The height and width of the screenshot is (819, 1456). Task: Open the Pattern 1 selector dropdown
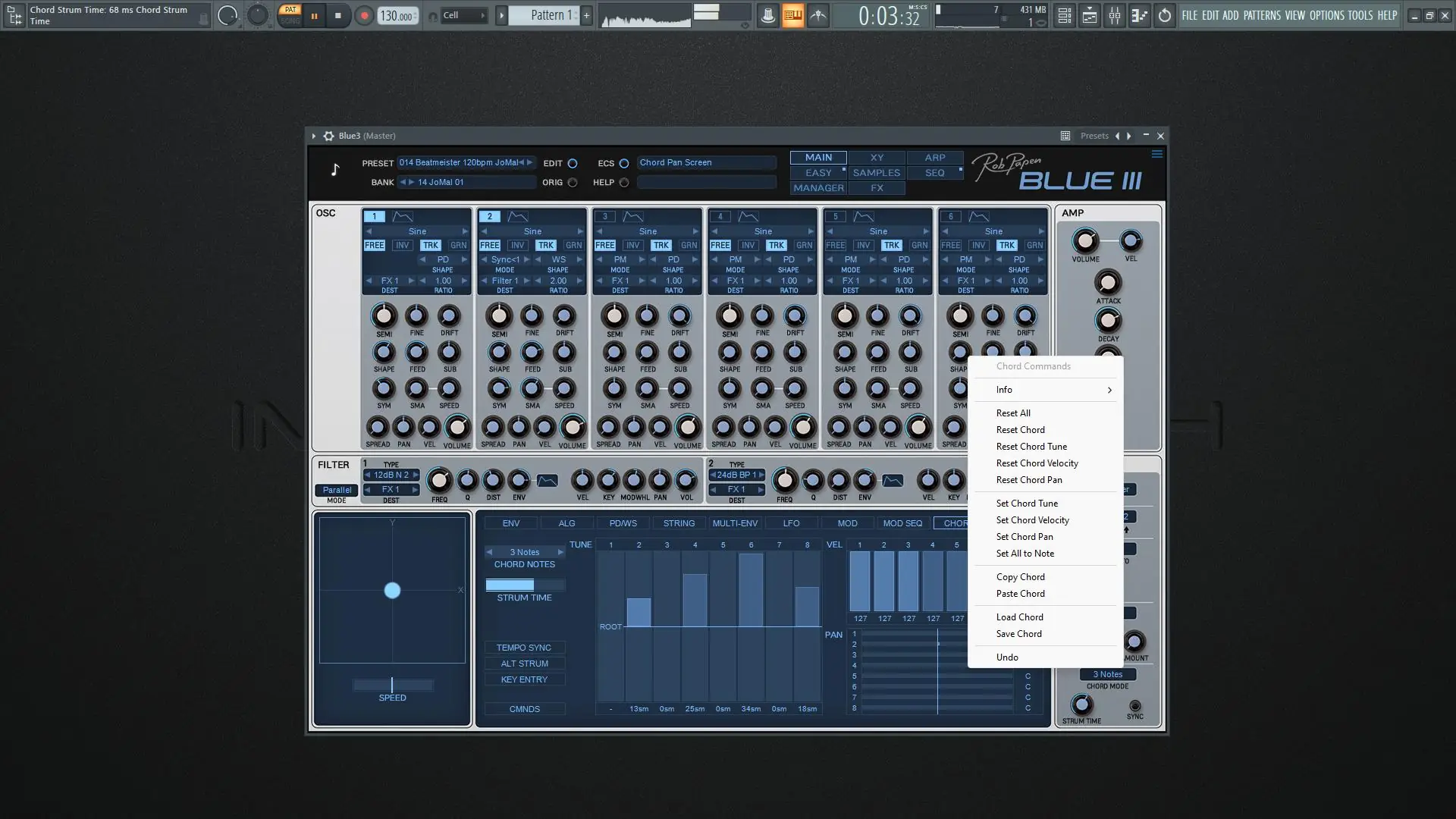548,16
